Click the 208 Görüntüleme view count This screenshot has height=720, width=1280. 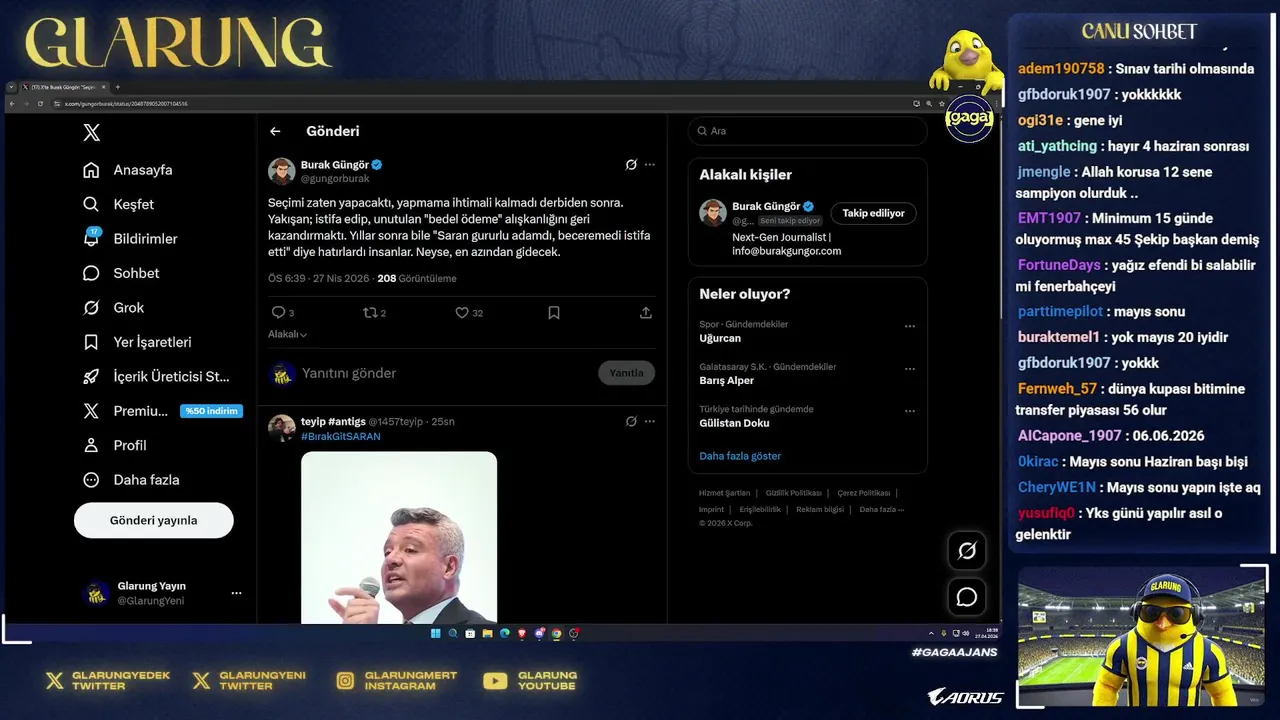coord(416,278)
